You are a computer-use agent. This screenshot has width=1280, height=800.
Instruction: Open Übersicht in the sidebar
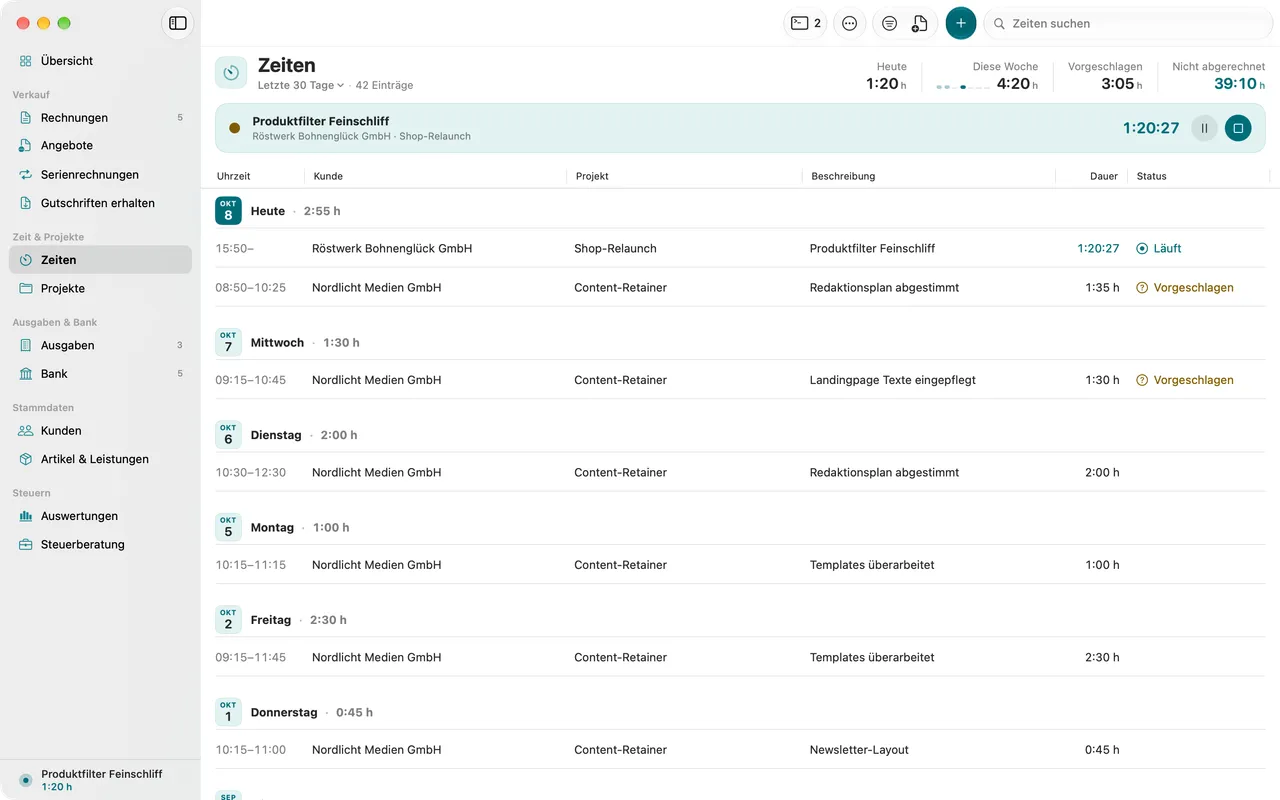[x=100, y=61]
